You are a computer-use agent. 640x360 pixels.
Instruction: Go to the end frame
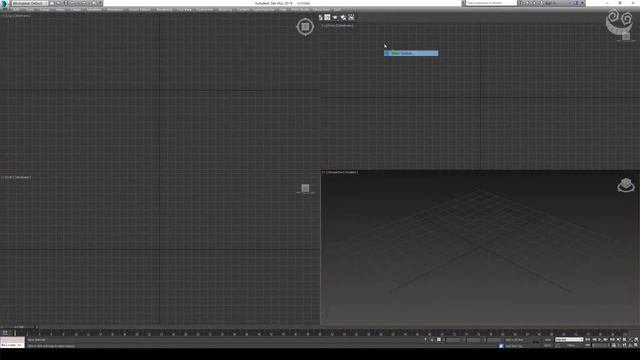pyautogui.click(x=612, y=340)
